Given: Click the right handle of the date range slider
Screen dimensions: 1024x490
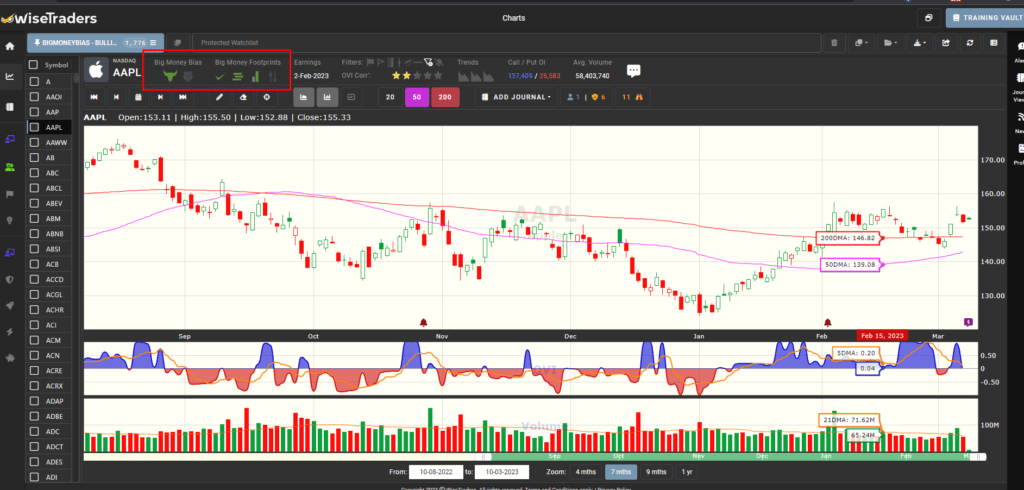Looking at the screenshot, I should (x=979, y=457).
